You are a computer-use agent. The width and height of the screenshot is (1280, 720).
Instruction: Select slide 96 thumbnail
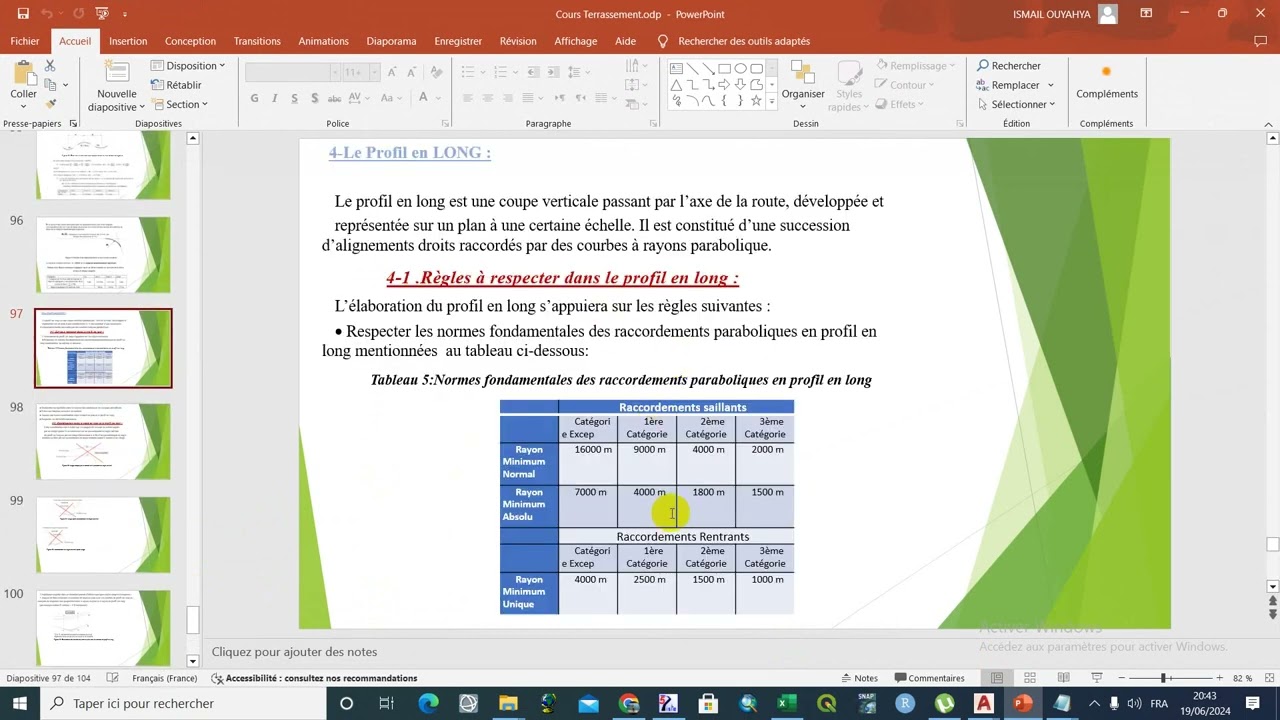tap(103, 255)
